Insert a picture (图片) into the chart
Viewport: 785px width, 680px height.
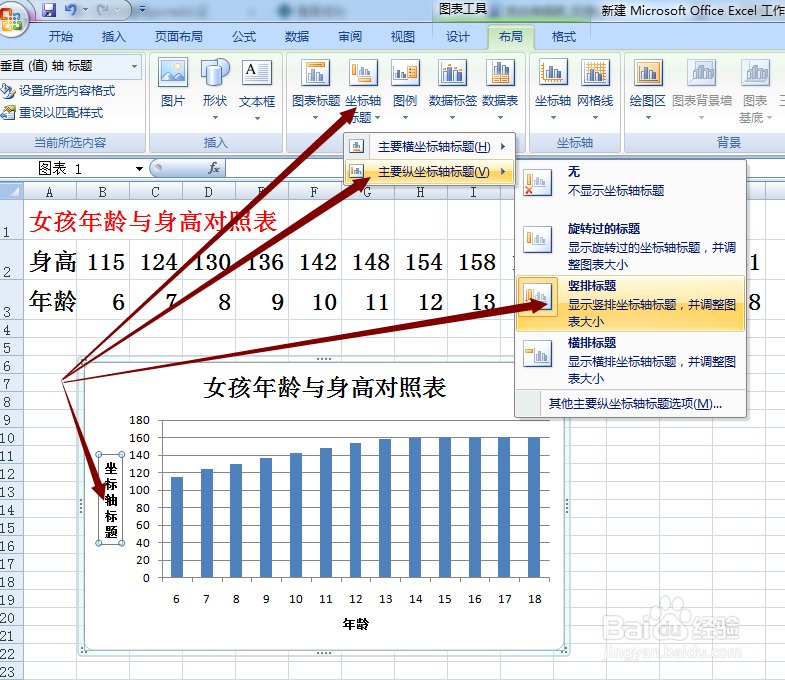173,83
